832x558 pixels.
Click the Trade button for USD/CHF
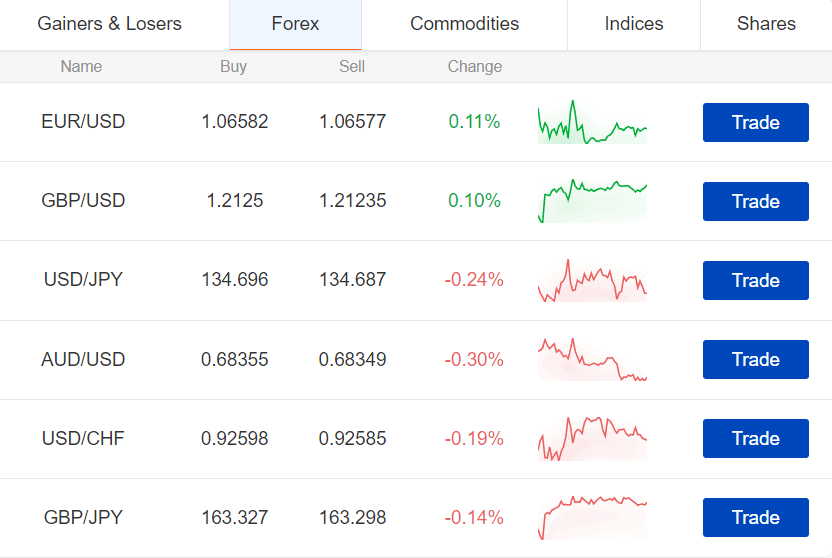click(x=756, y=439)
